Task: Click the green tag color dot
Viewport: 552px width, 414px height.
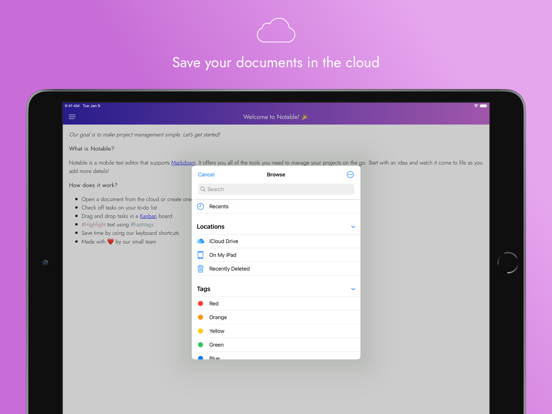Action: coord(200,345)
